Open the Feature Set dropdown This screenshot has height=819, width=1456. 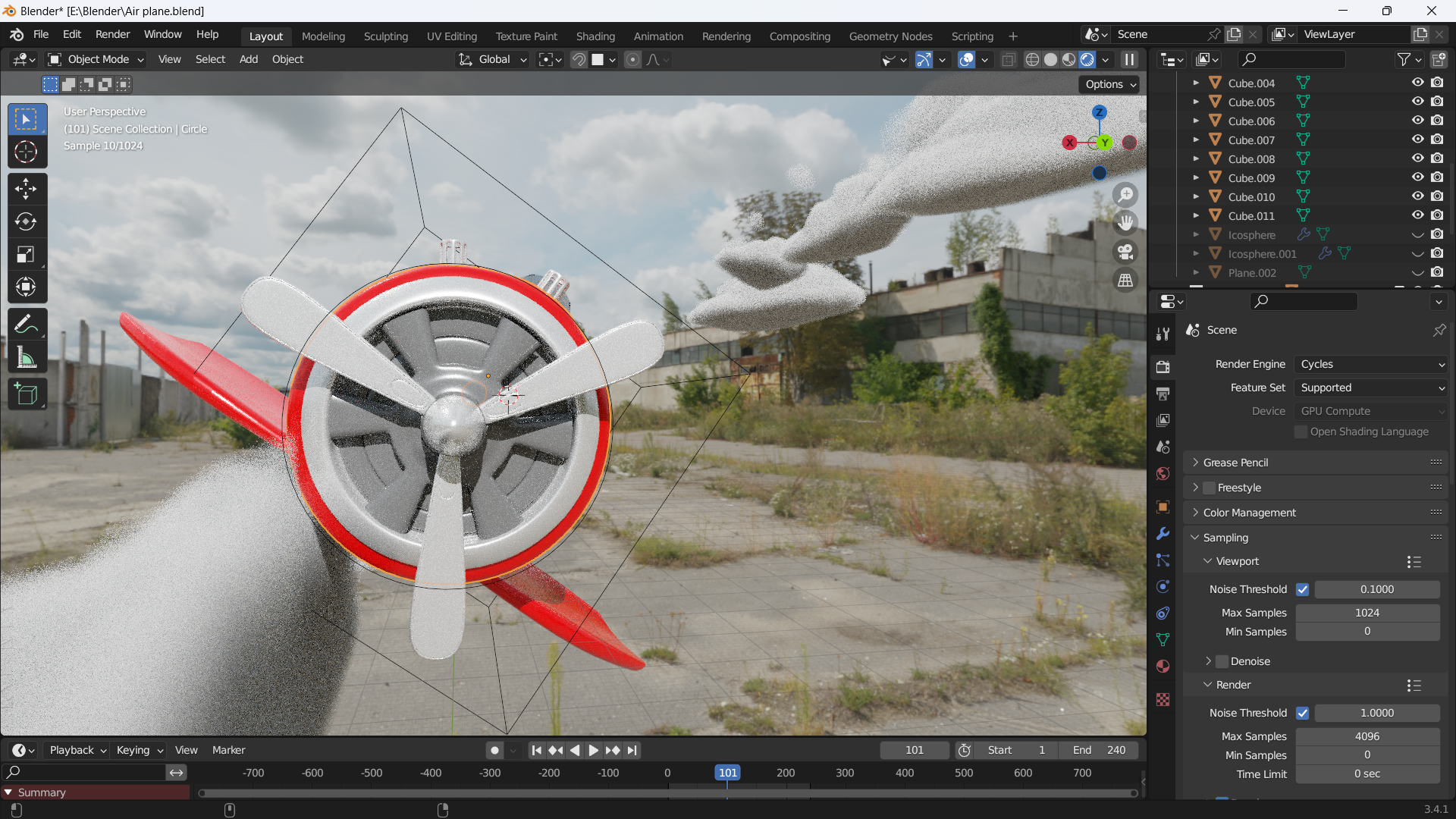1372,388
